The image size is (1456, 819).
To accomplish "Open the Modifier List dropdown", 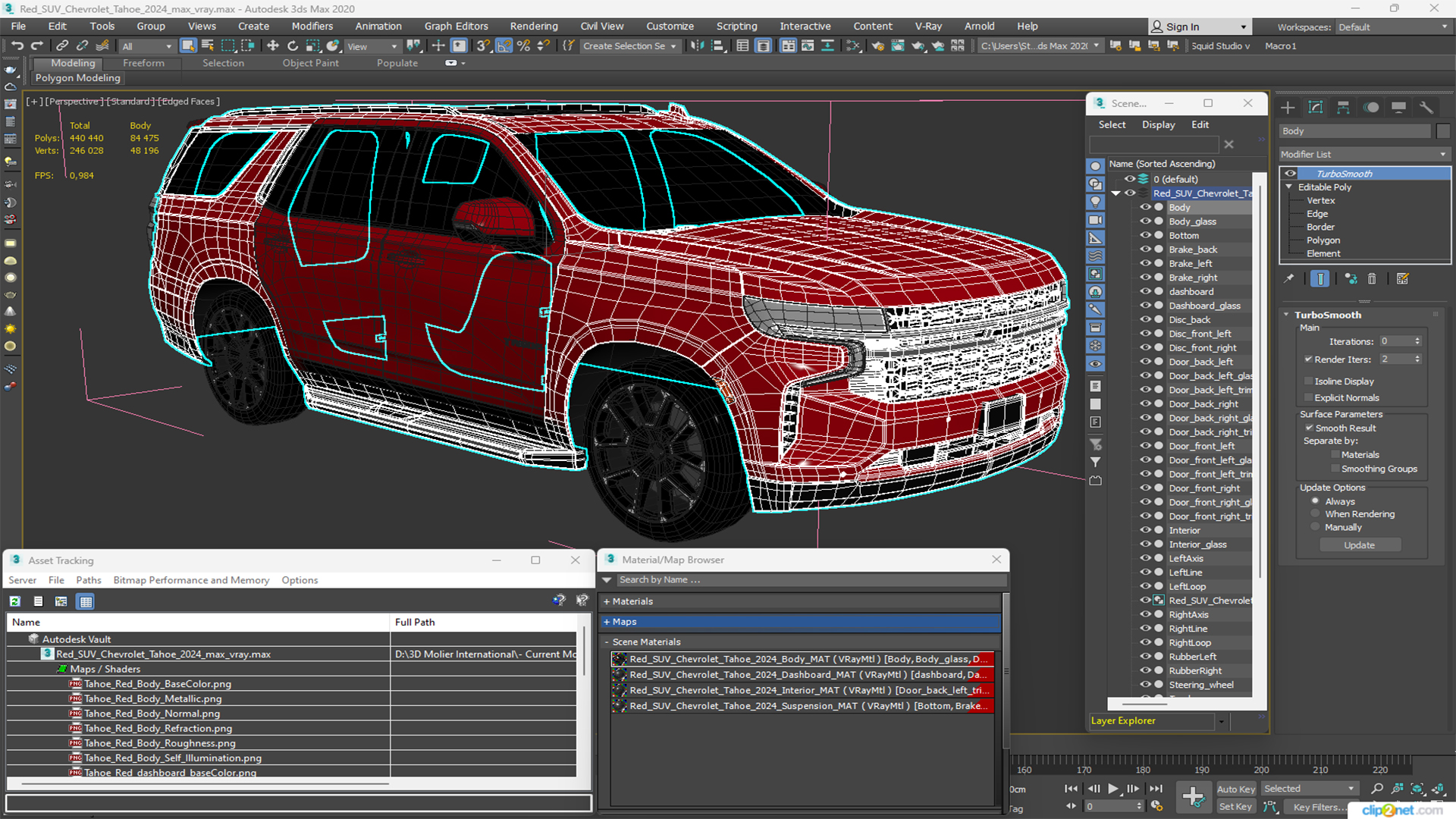I will click(x=1364, y=154).
